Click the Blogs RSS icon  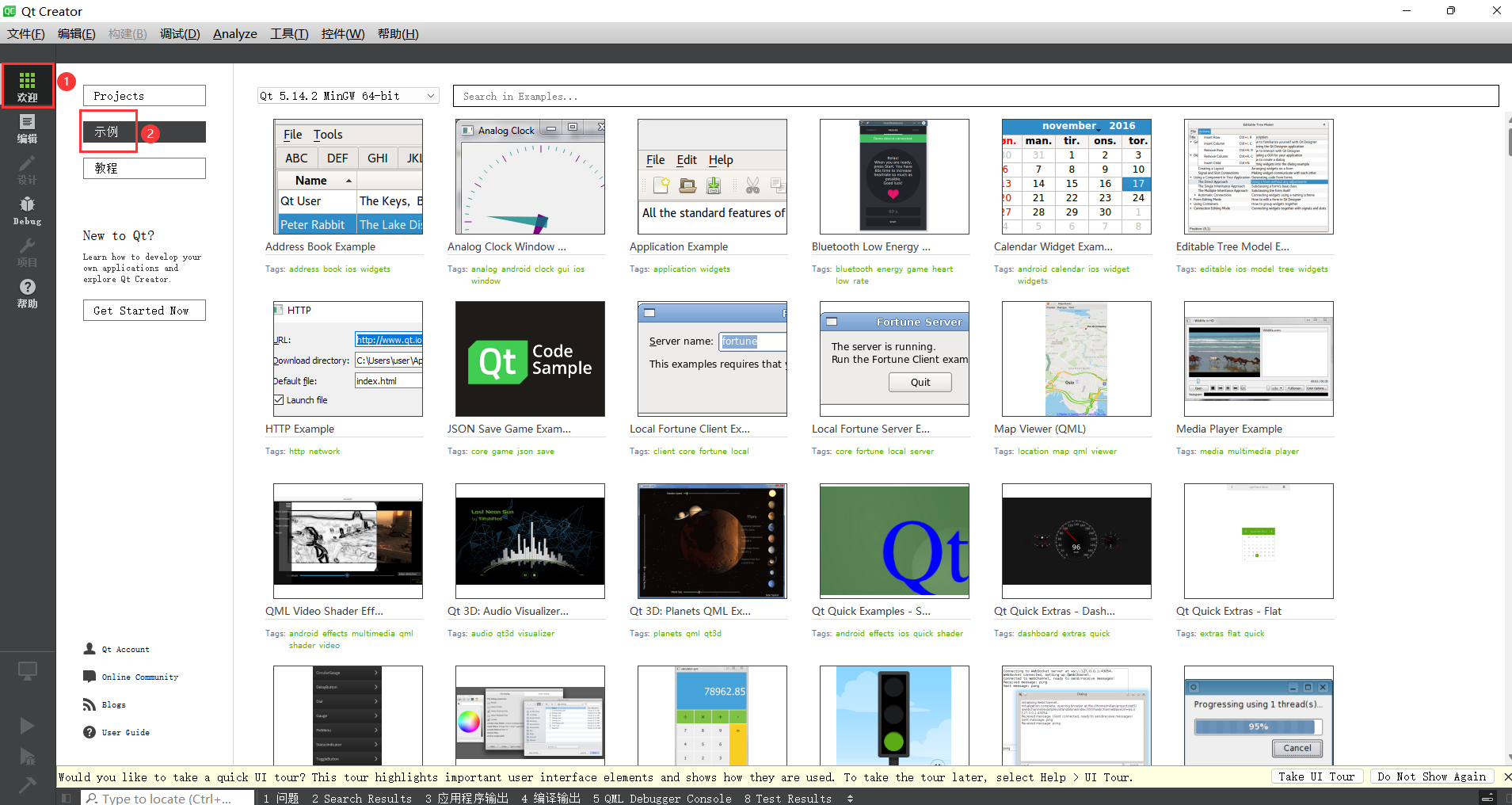[x=90, y=704]
